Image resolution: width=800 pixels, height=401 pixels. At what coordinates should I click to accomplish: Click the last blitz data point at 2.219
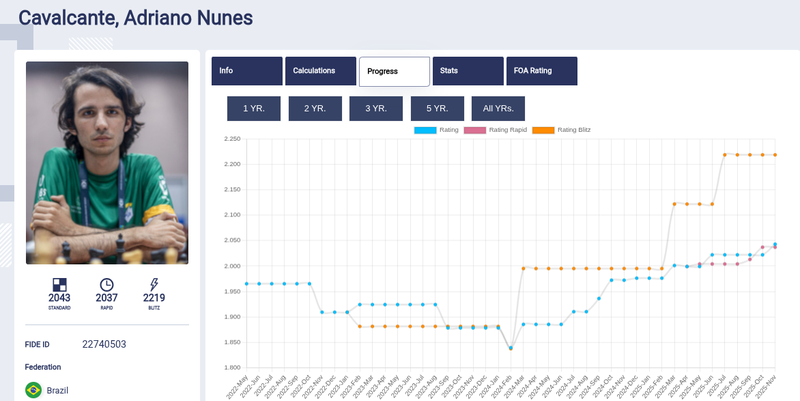coord(775,155)
